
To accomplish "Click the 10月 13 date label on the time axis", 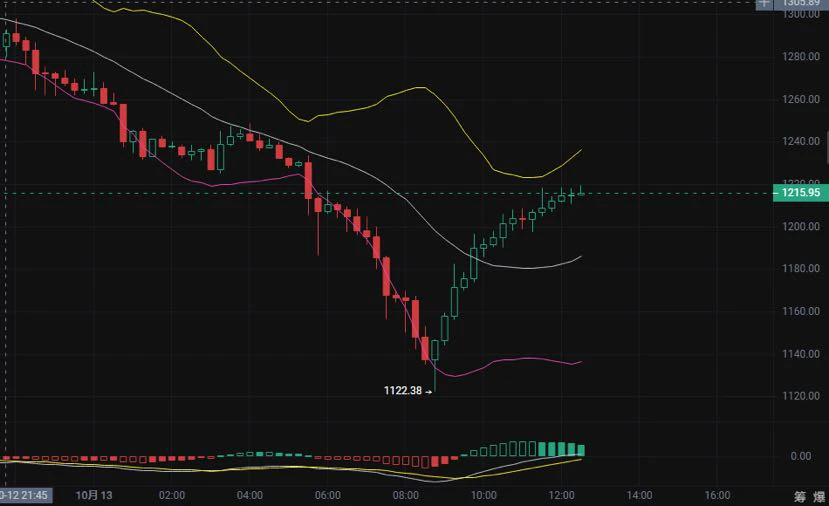I will [x=94, y=495].
